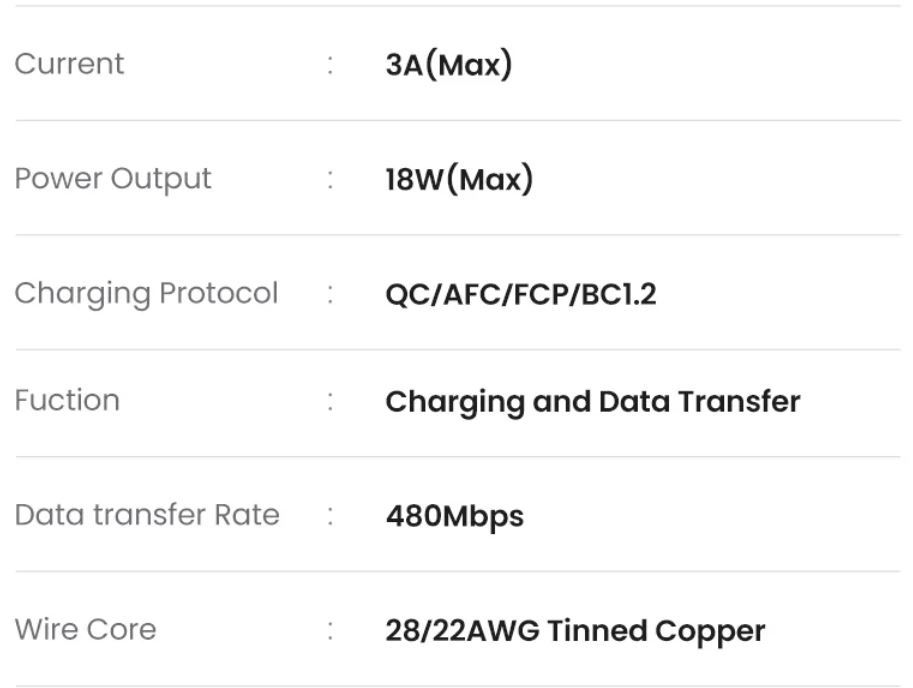
Task: Click the colon separator beside Fuction
Action: [x=330, y=402]
